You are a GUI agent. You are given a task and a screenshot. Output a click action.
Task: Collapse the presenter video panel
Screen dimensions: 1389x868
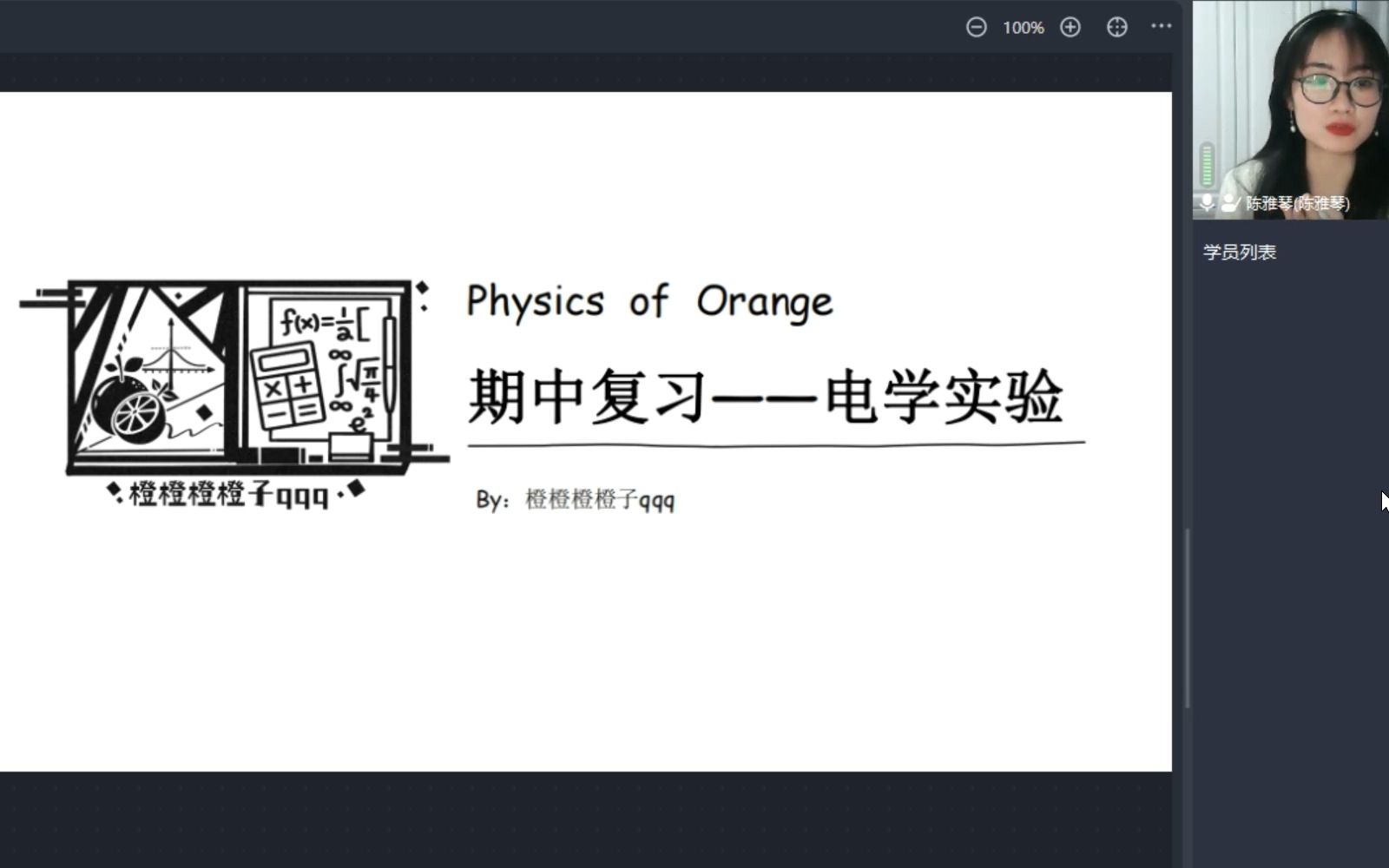[1288, 104]
